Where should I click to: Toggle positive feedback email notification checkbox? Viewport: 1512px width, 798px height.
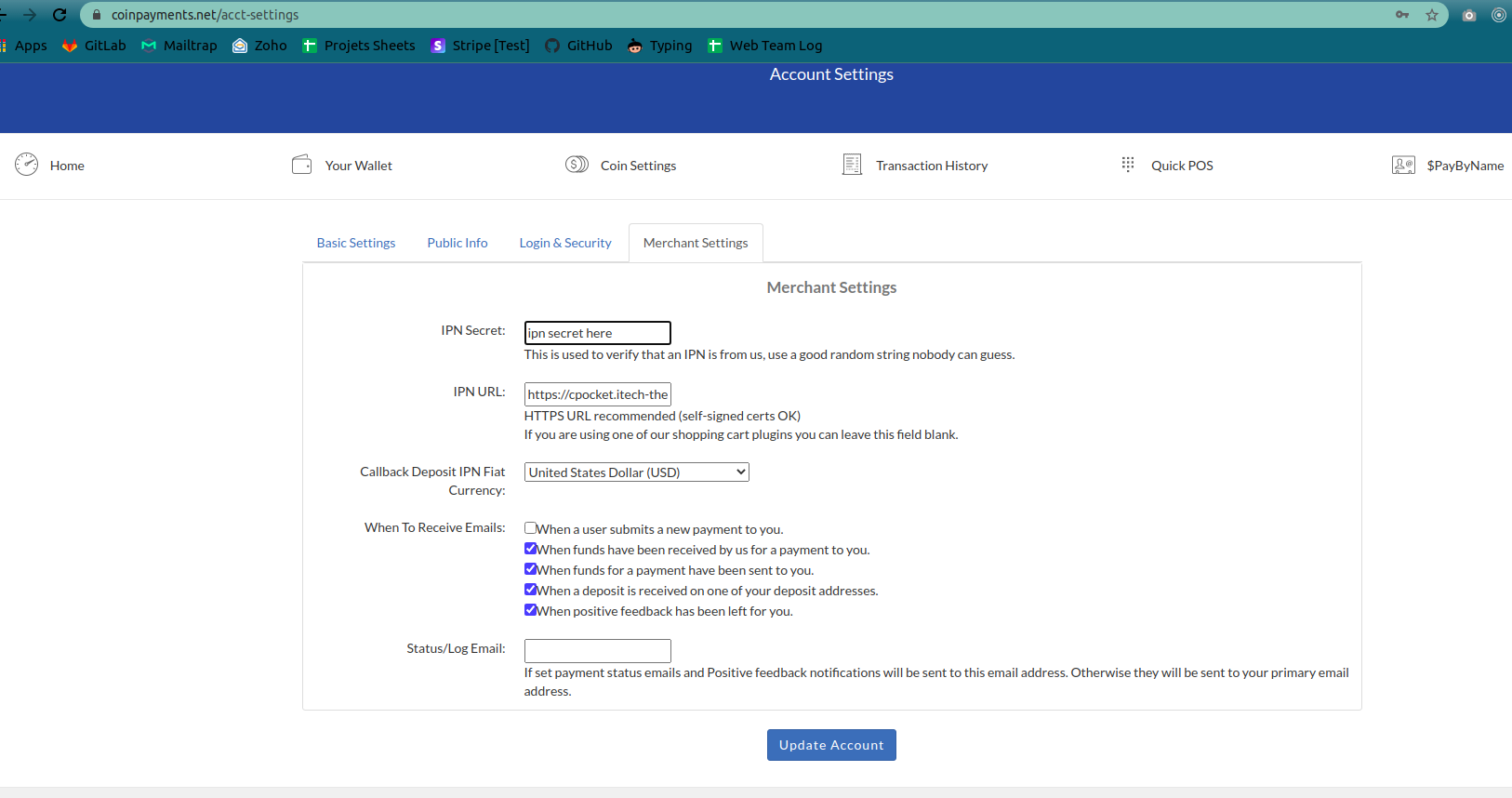[x=530, y=610]
